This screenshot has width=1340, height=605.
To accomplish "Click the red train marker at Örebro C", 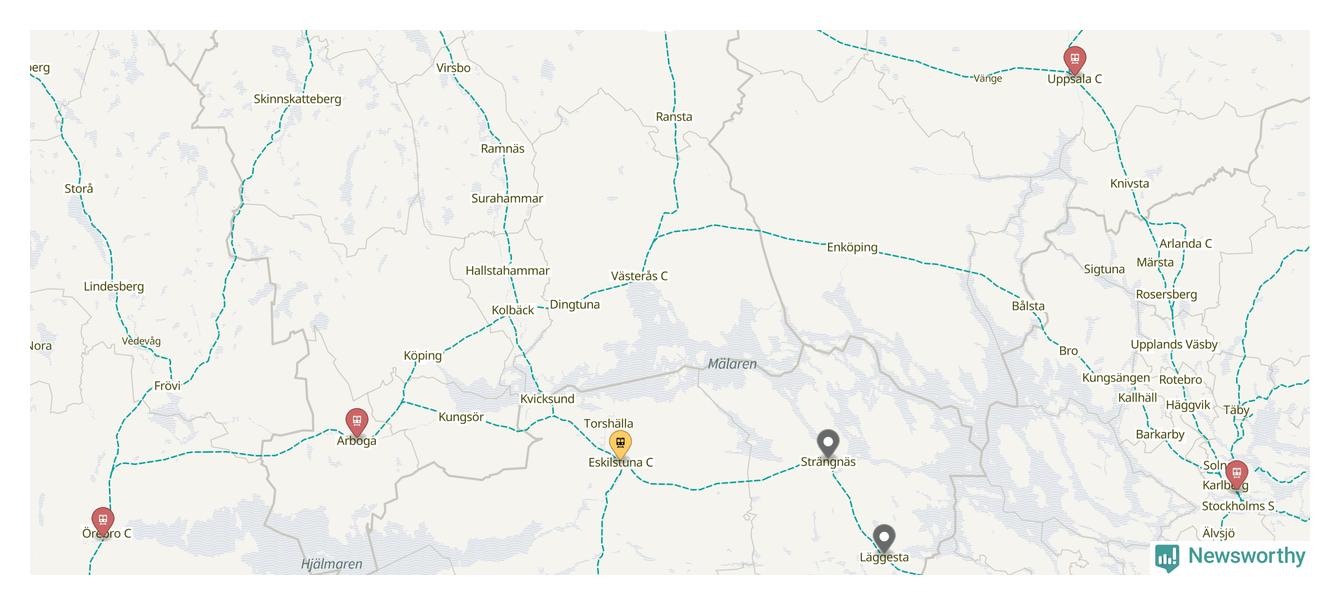I will 102,521.
